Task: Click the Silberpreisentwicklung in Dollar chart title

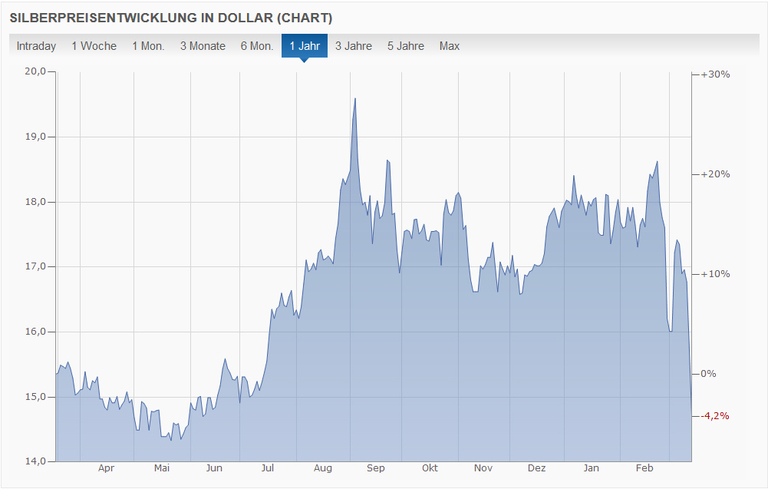Action: click(171, 18)
